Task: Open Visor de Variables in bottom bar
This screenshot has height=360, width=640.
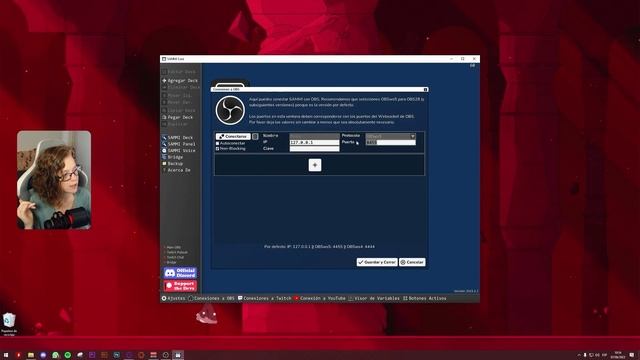Action: point(373,298)
